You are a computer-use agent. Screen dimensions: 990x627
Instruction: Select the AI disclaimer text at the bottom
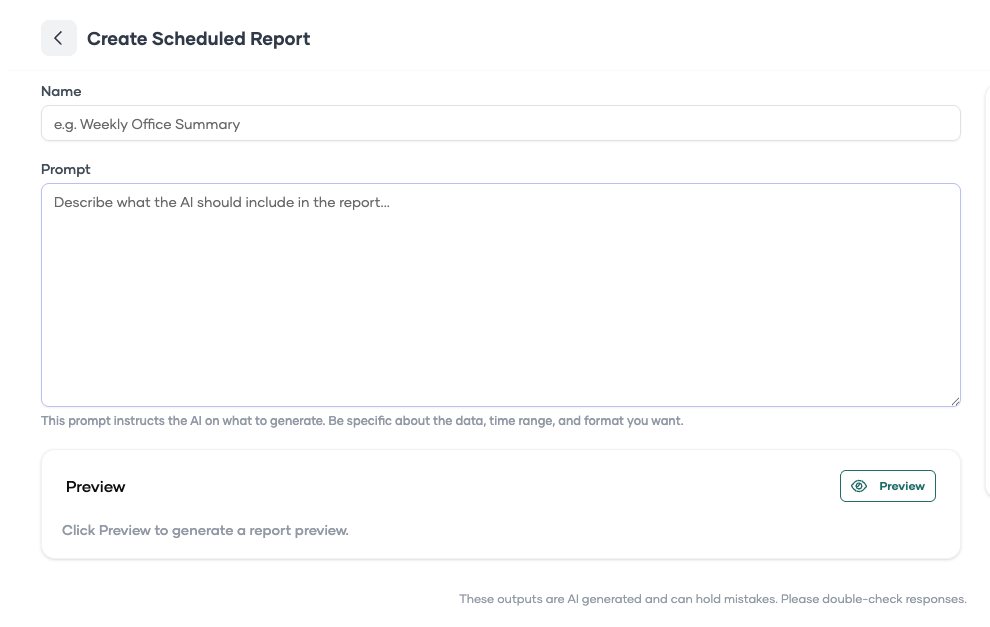(x=713, y=598)
